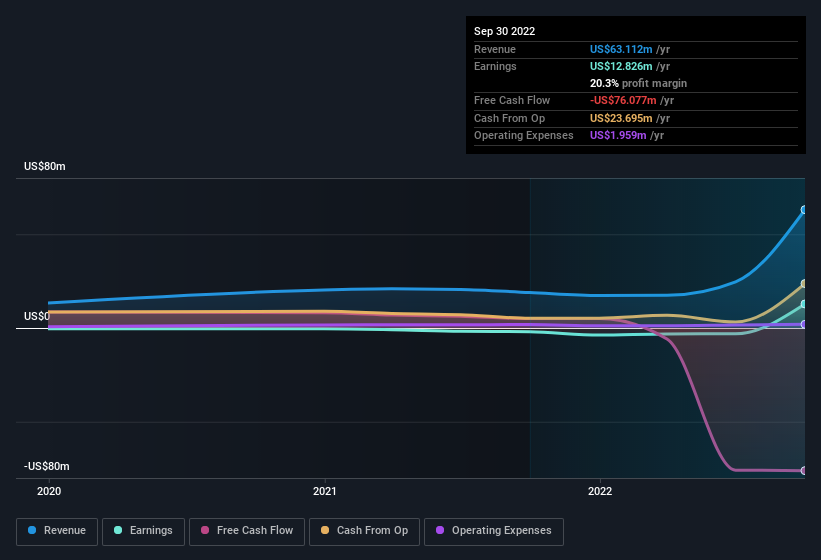Image resolution: width=821 pixels, height=560 pixels.
Task: Click the Earnings label in the tooltip
Action: pyautogui.click(x=495, y=66)
